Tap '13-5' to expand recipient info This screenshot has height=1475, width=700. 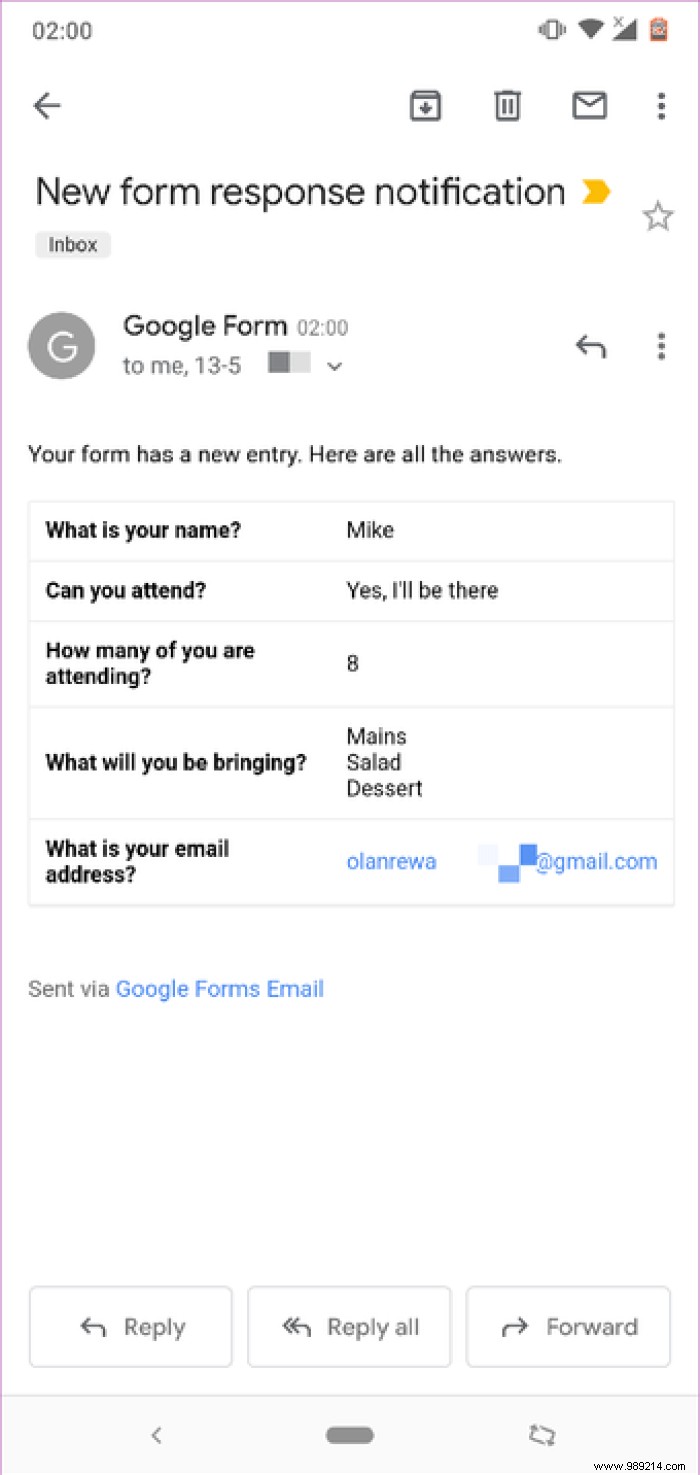218,365
